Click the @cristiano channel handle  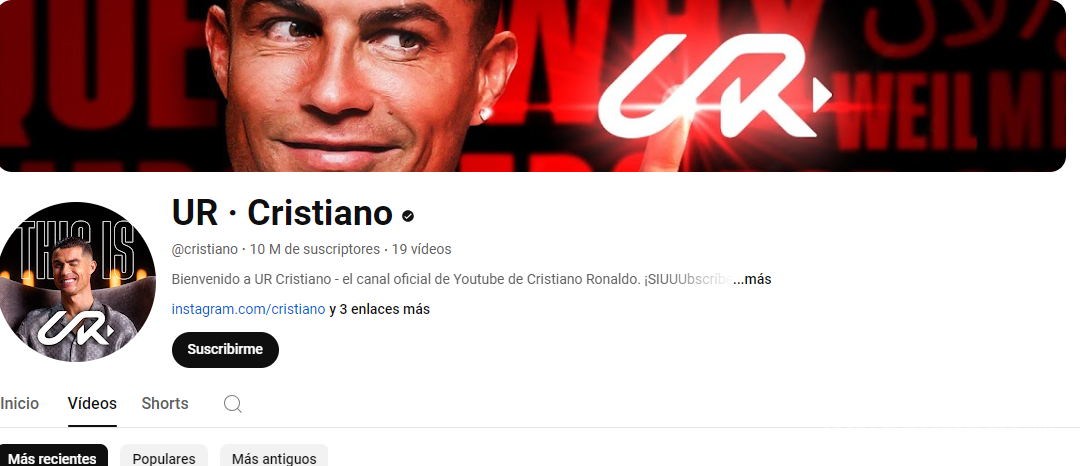pyautogui.click(x=205, y=249)
